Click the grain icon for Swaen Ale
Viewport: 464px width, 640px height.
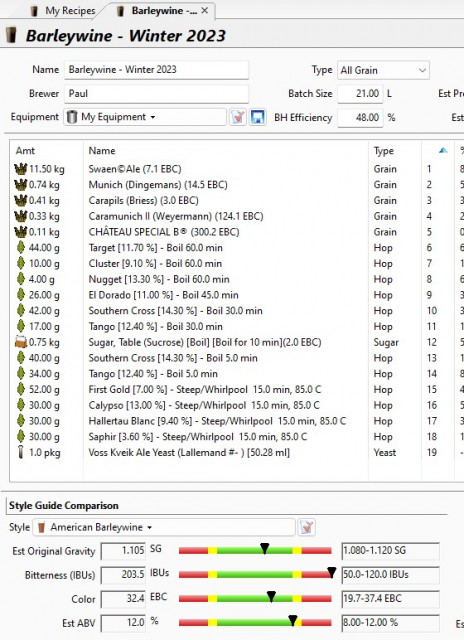coord(20,169)
